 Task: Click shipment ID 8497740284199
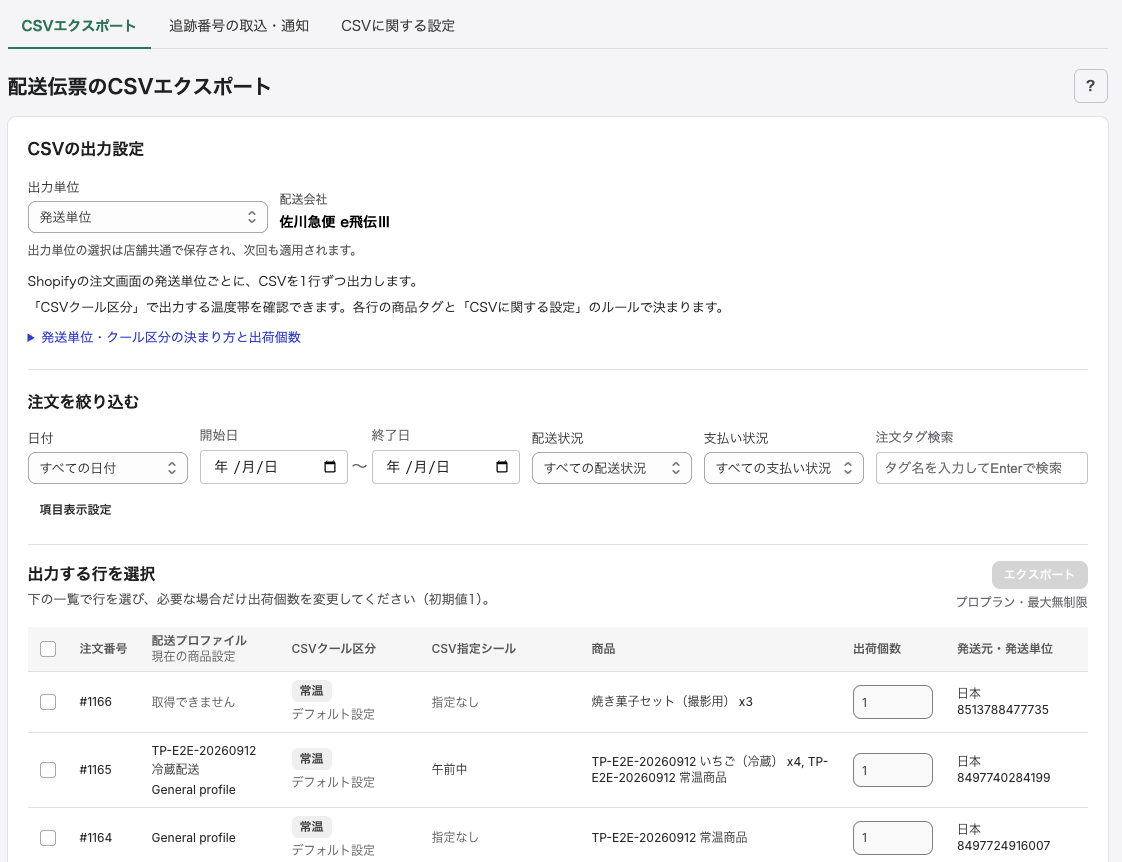pos(1003,778)
